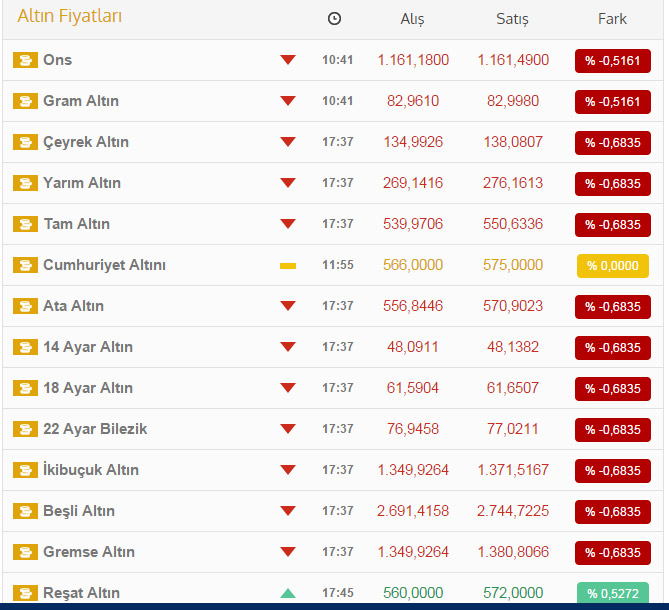This screenshot has height=610, width=669.
Task: Select the 14 Ayar Altın row name
Action: tap(87, 347)
